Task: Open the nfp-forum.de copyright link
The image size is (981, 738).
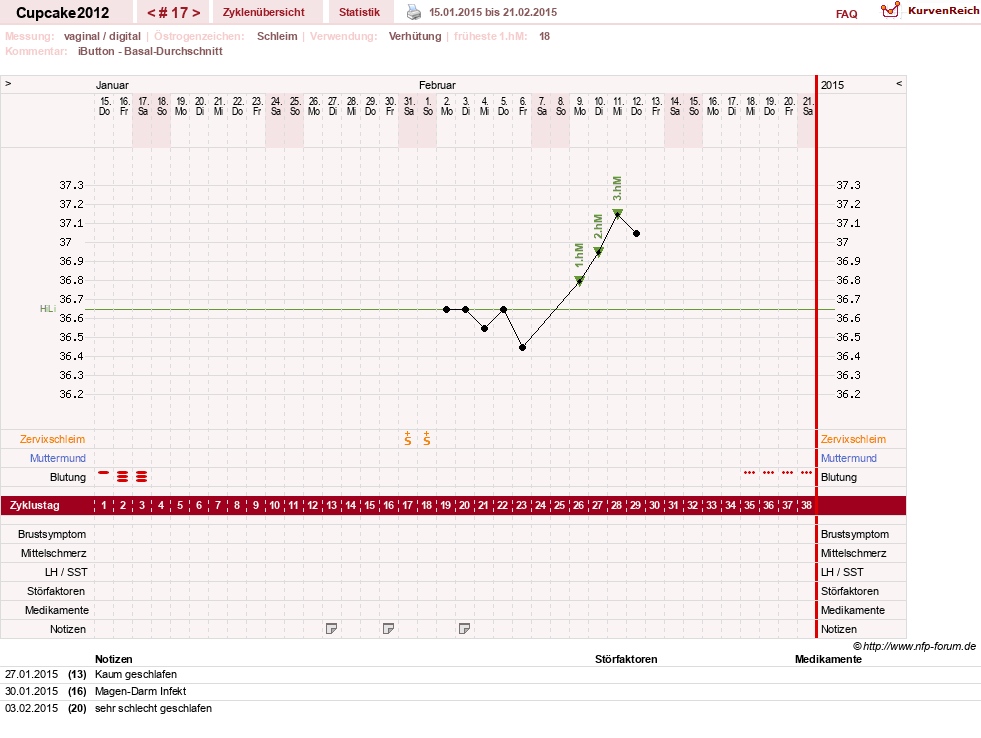Action: tap(914, 646)
